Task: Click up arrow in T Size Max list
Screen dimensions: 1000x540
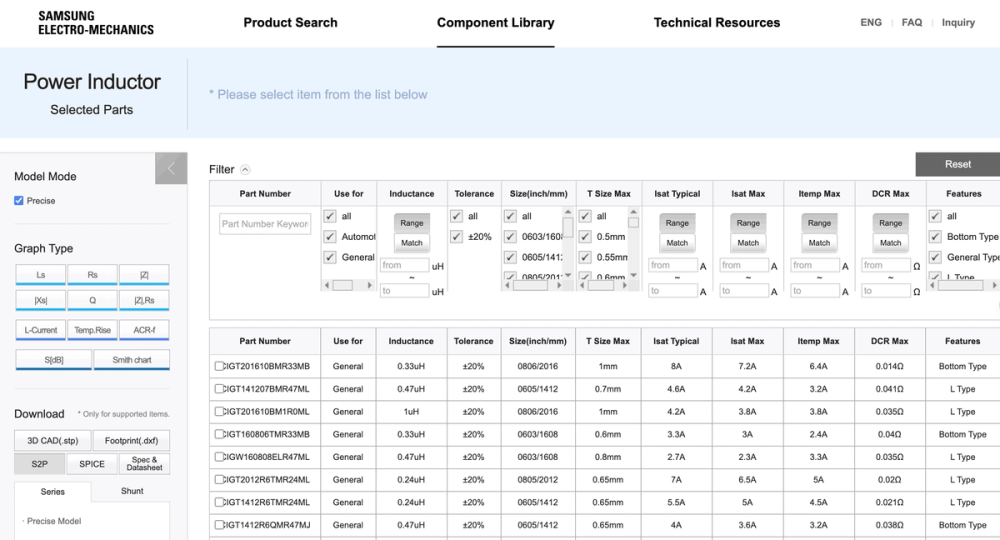Action: 633,212
